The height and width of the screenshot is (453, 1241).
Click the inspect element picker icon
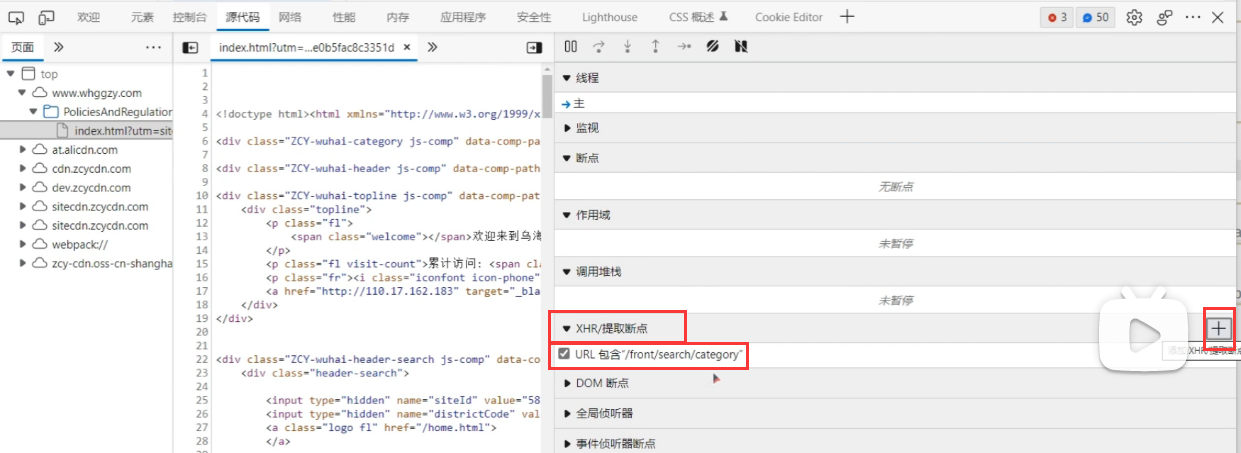coord(17,17)
